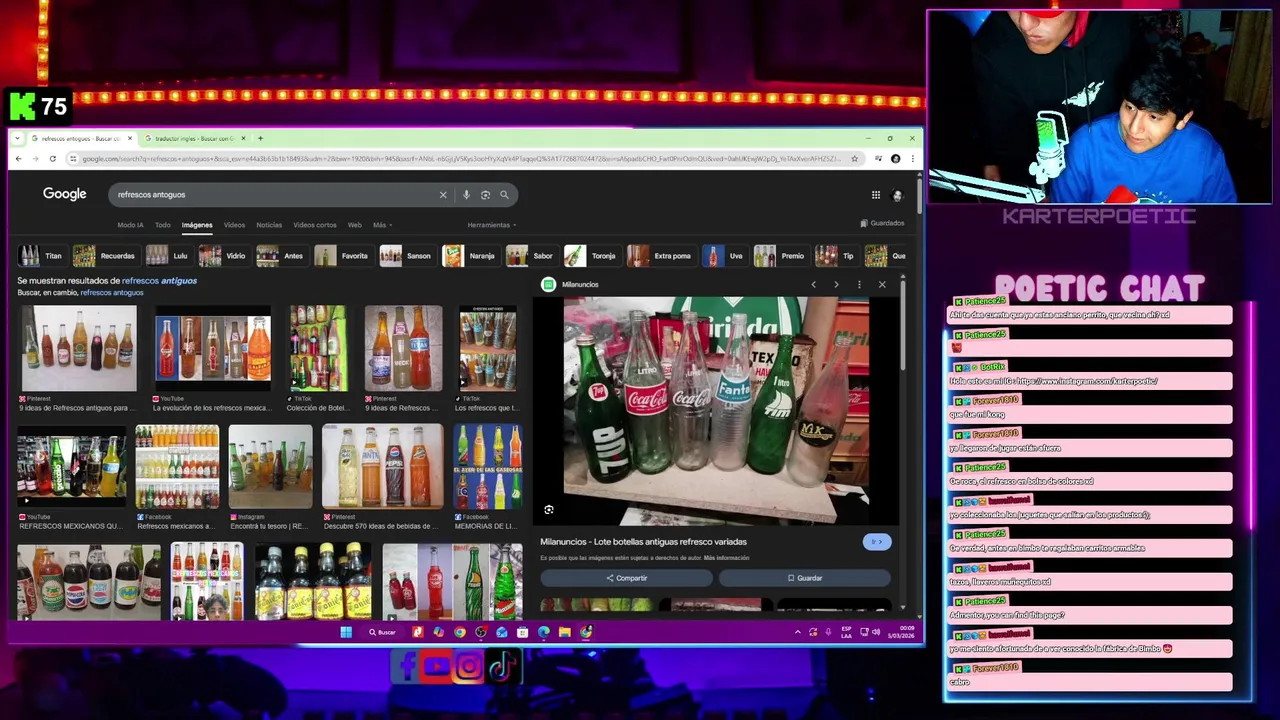Switch to the Web tab
The image size is (1280, 720).
(x=354, y=225)
